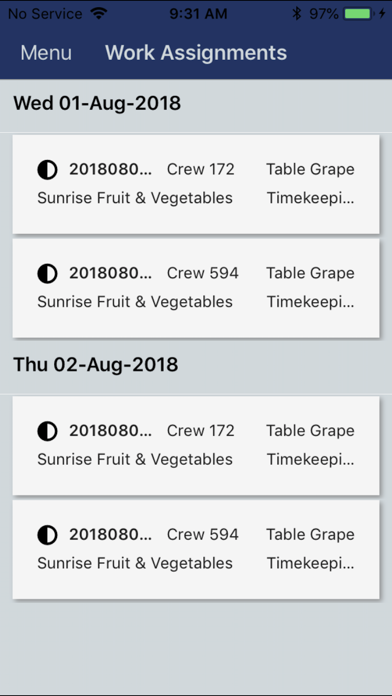Tap the Bluetooth icon in the status bar
This screenshot has width=392, height=696.
click(297, 14)
